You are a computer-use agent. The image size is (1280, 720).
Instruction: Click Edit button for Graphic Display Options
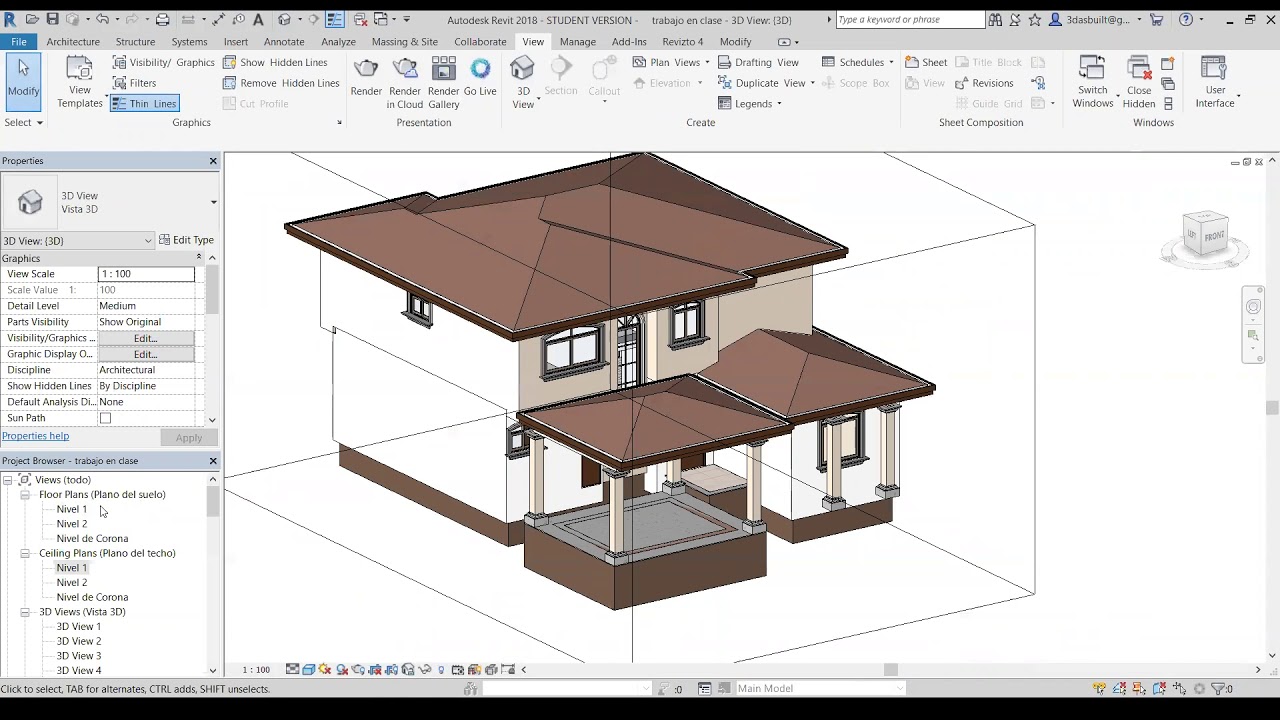[146, 354]
